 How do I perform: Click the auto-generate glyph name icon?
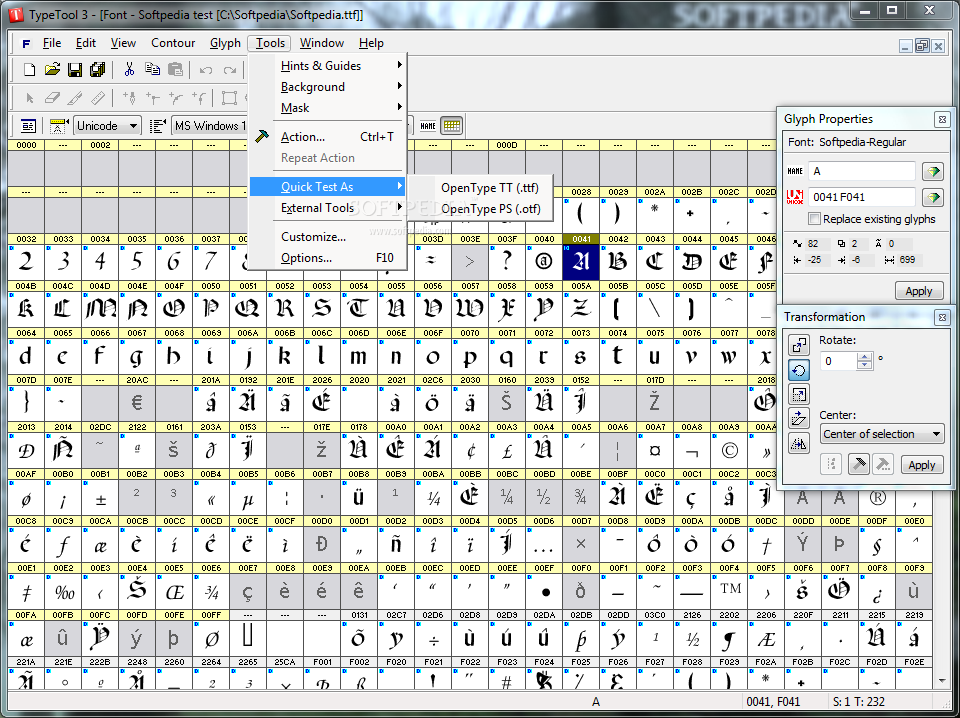[x=932, y=172]
